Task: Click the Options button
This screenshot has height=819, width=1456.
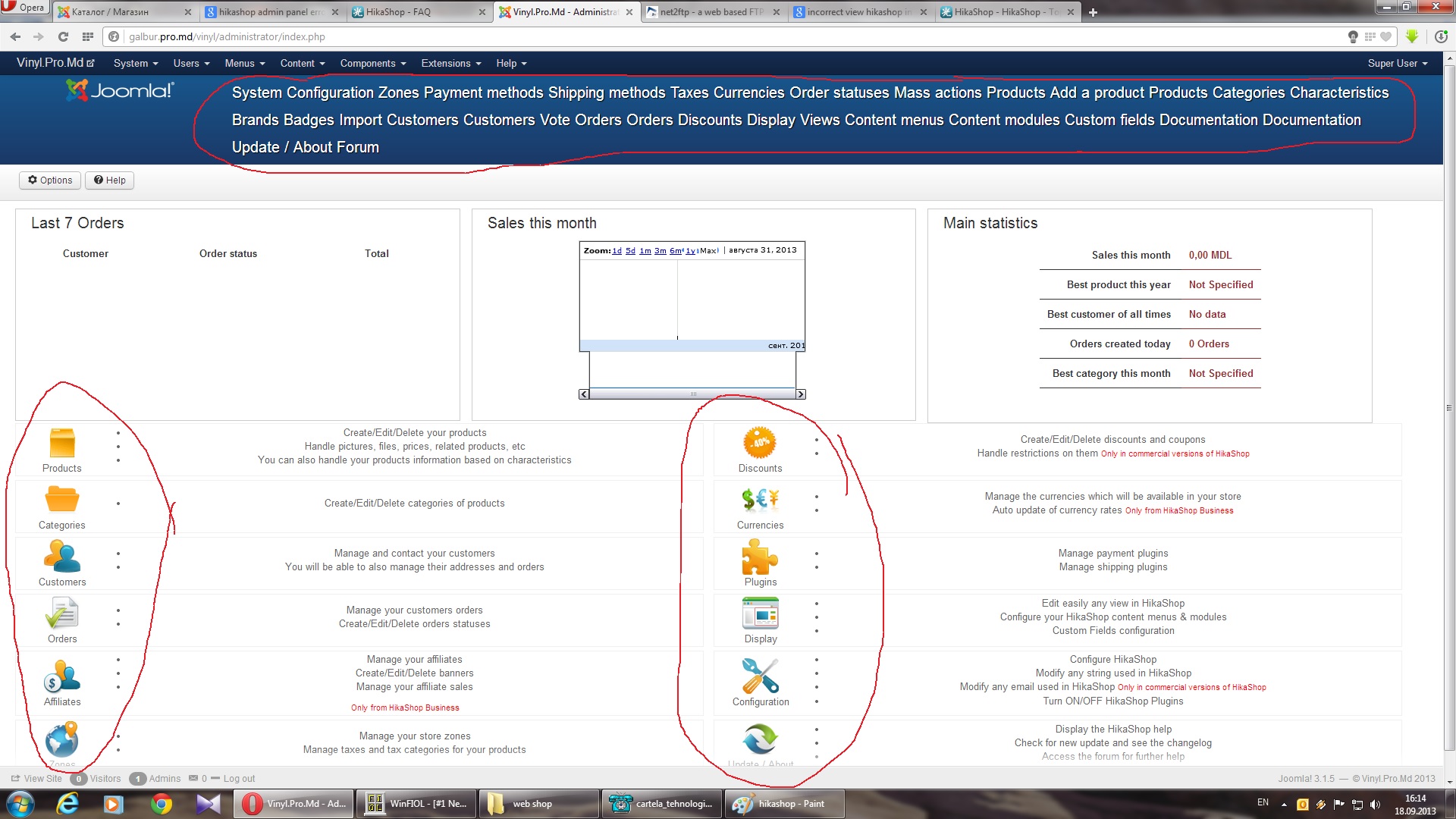Action: (50, 180)
